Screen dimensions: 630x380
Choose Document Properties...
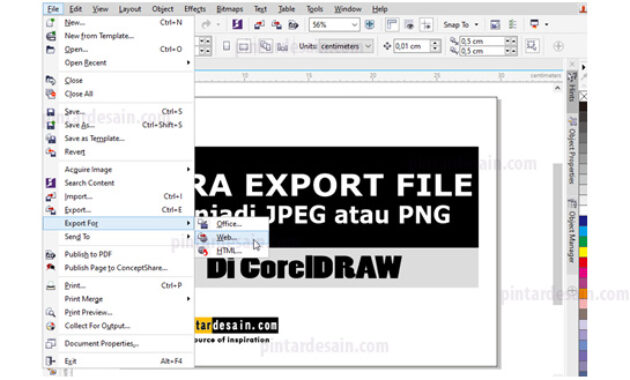119,343
